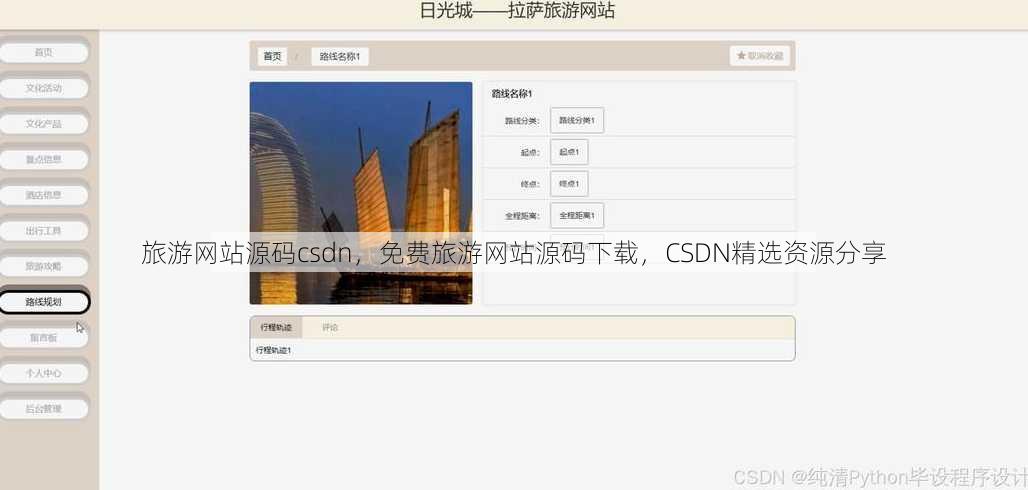Go to 文化活动 in the sidebar
Viewport: 1028px width, 490px height.
[43, 88]
